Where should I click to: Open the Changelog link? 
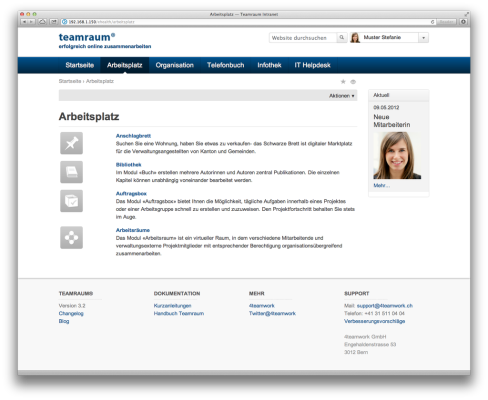pos(71,313)
